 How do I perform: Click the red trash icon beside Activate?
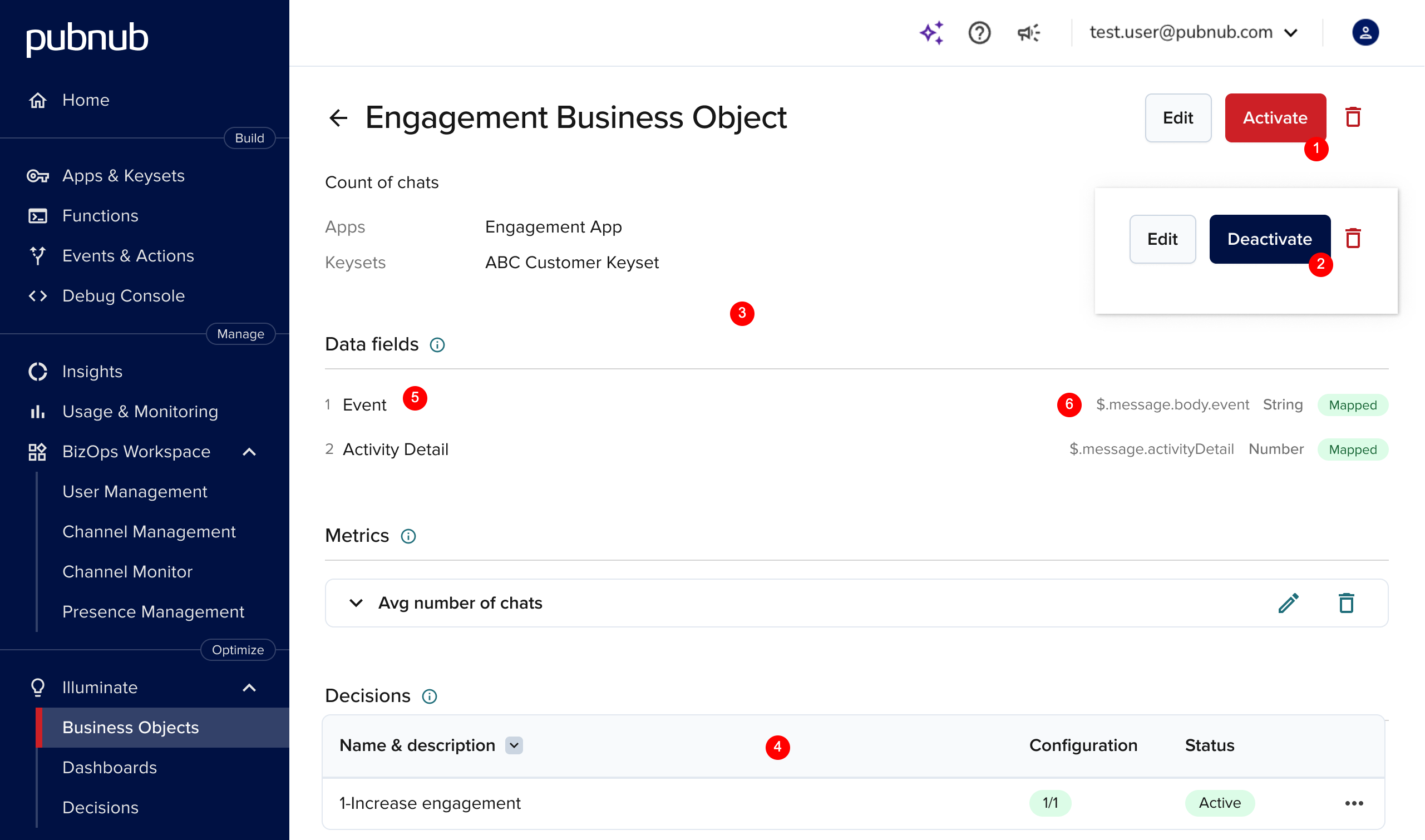click(x=1353, y=118)
